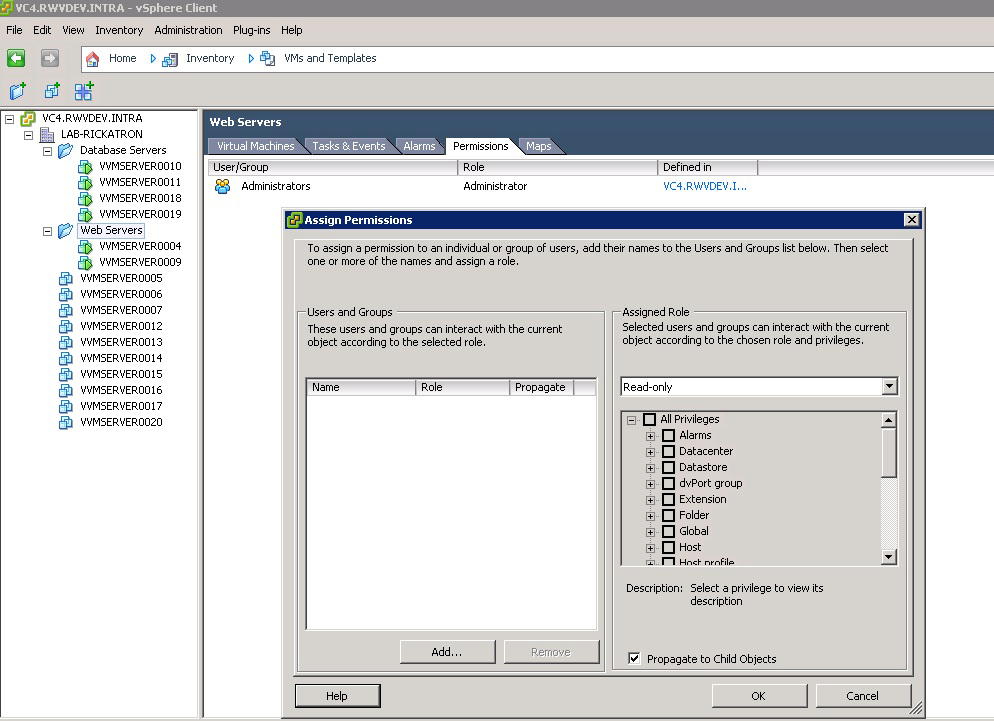Click the grey Forward navigation arrow

click(49, 58)
